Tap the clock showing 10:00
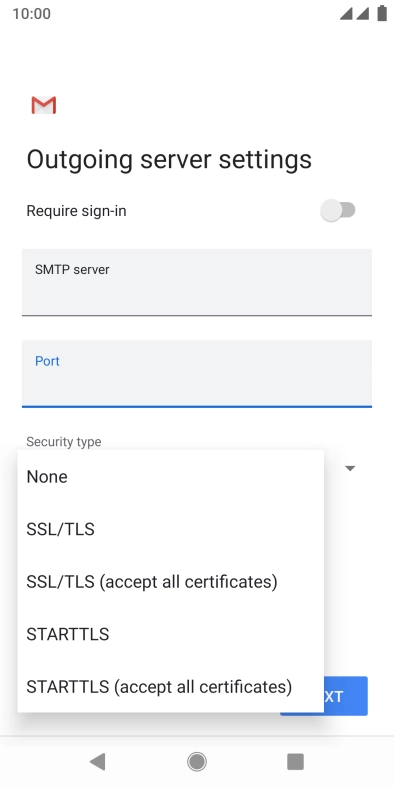This screenshot has height=788, width=394. (x=32, y=14)
